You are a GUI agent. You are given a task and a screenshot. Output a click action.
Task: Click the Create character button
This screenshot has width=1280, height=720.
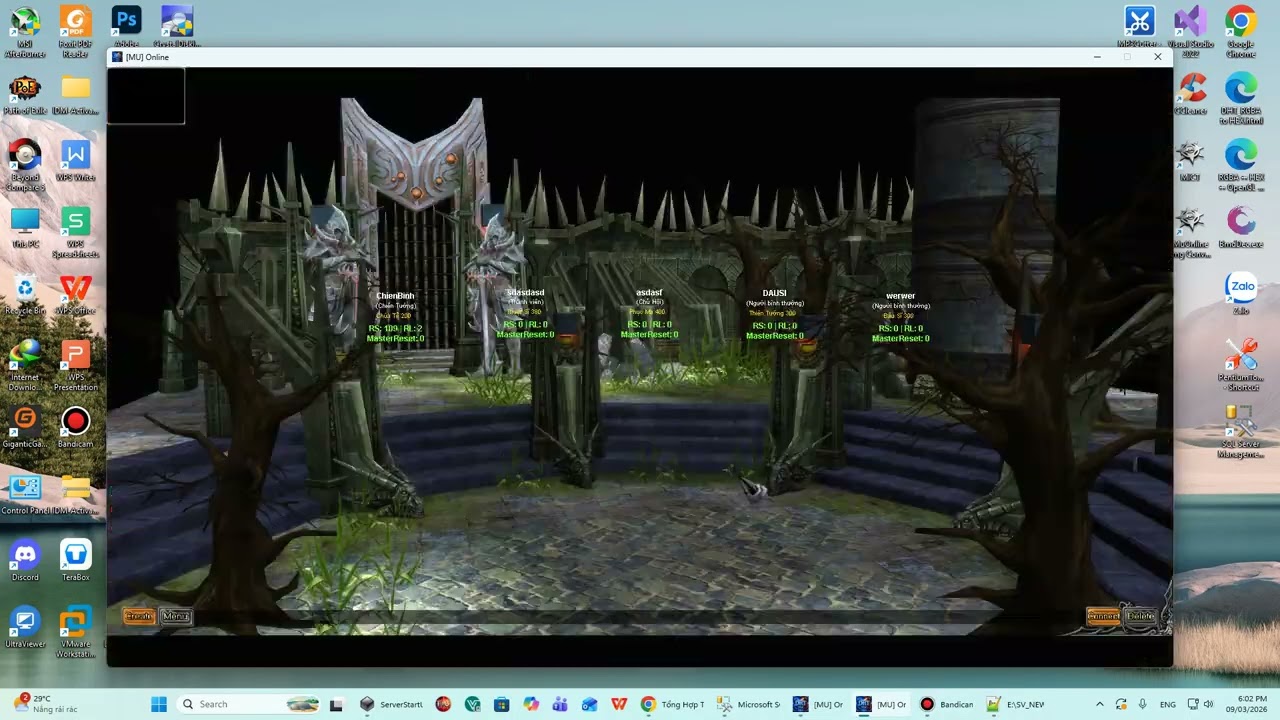pos(138,616)
